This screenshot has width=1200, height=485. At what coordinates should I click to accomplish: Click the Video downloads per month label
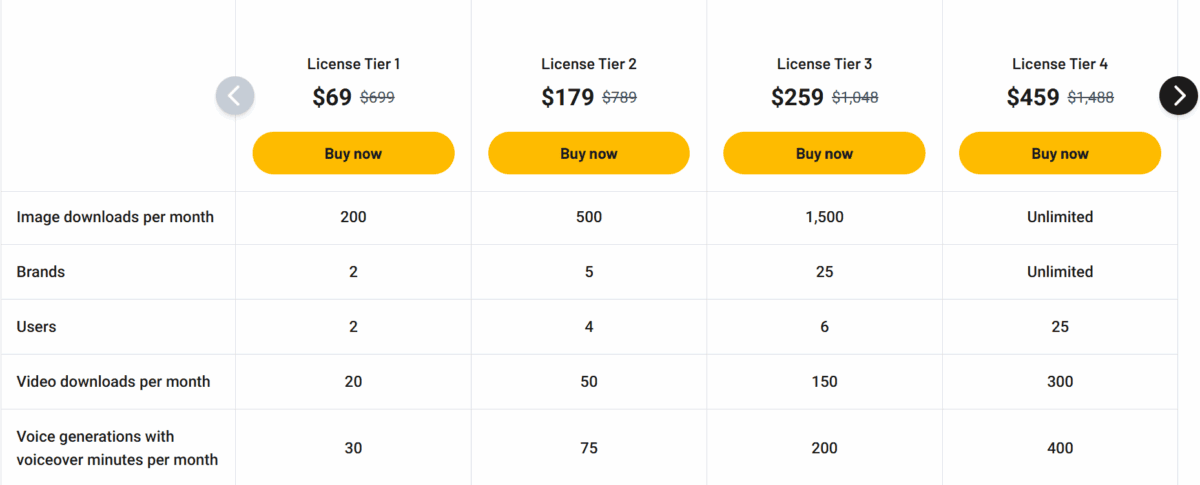[114, 382]
